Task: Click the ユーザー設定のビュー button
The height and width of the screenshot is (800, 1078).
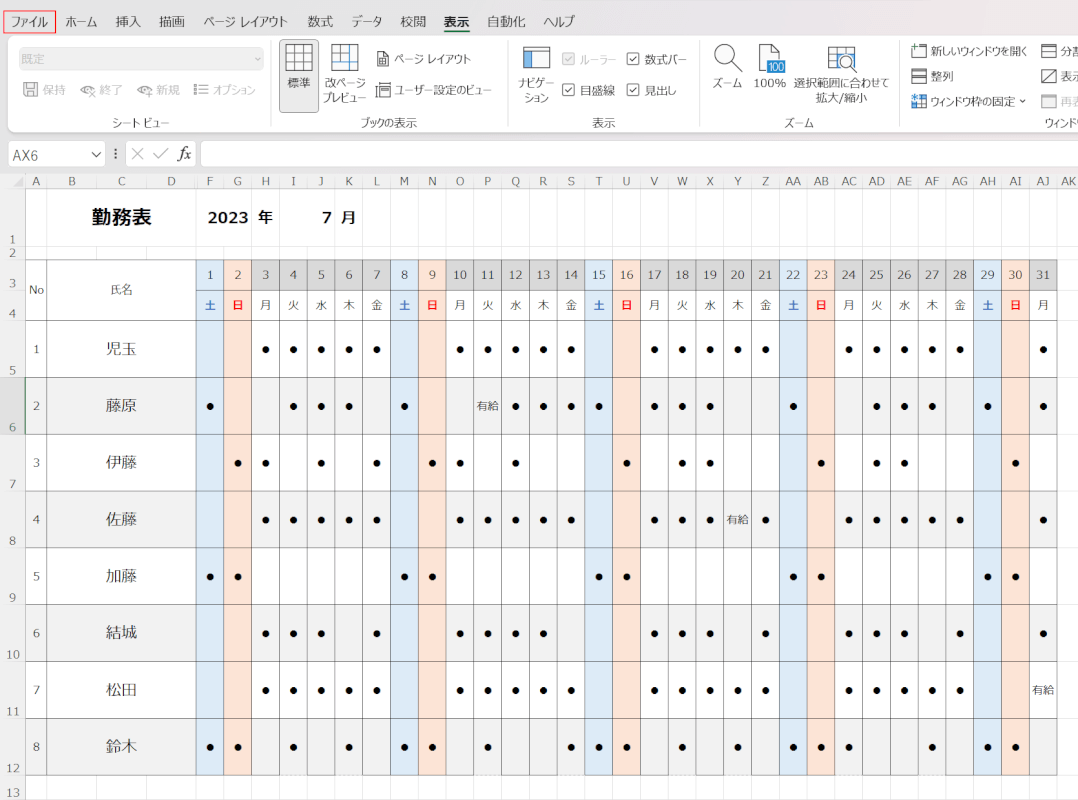Action: [433, 90]
